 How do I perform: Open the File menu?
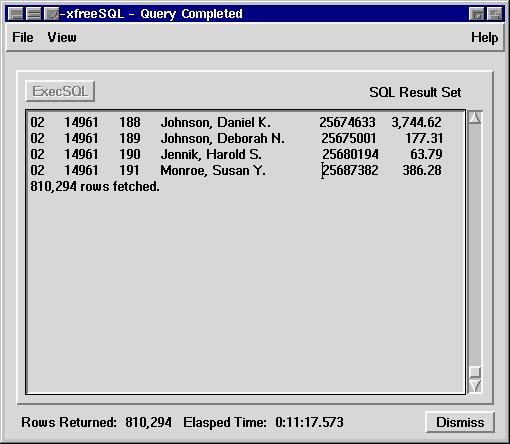pos(23,37)
